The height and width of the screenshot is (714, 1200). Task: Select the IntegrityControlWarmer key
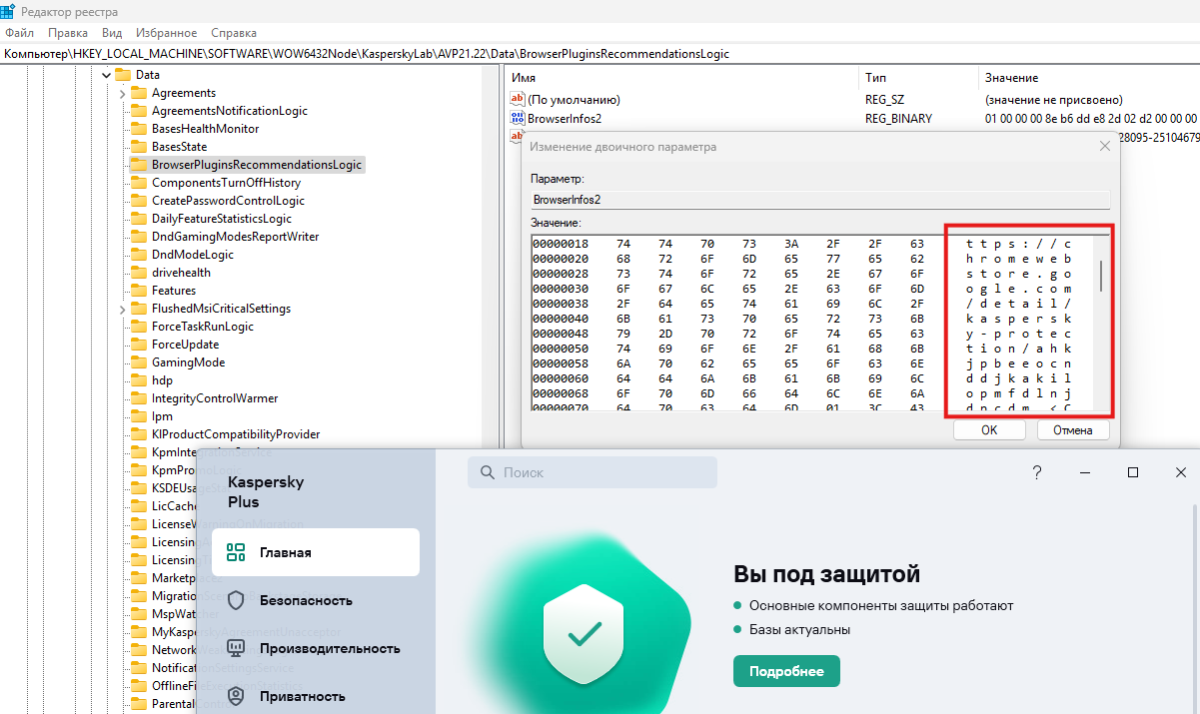coord(214,399)
